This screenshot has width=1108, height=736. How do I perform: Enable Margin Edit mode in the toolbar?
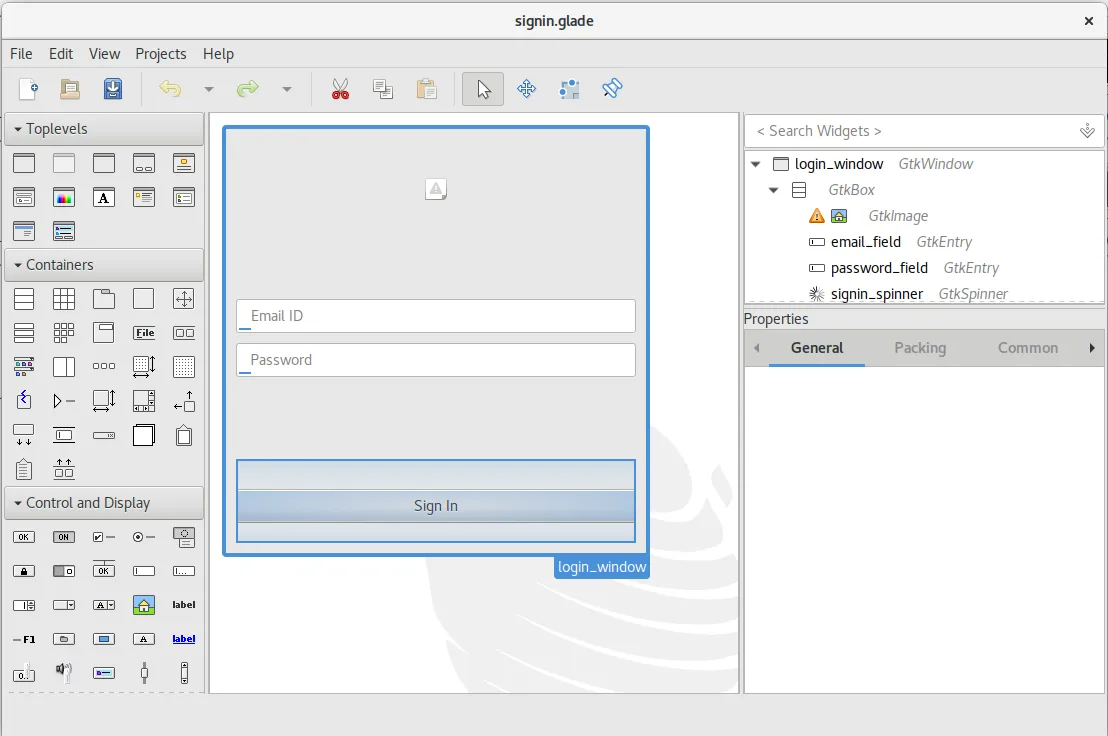pyautogui.click(x=570, y=89)
